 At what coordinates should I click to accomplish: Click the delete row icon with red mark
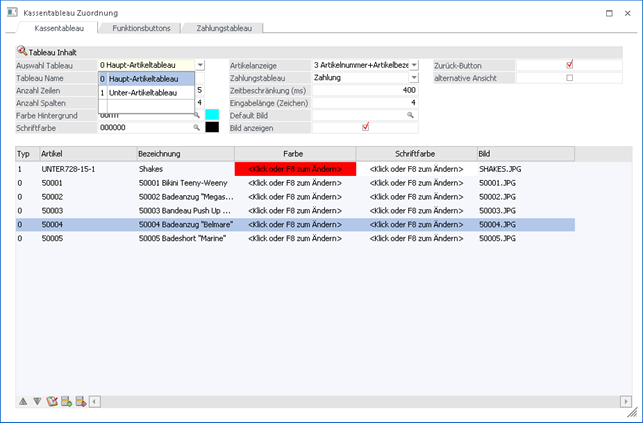[x=80, y=401]
